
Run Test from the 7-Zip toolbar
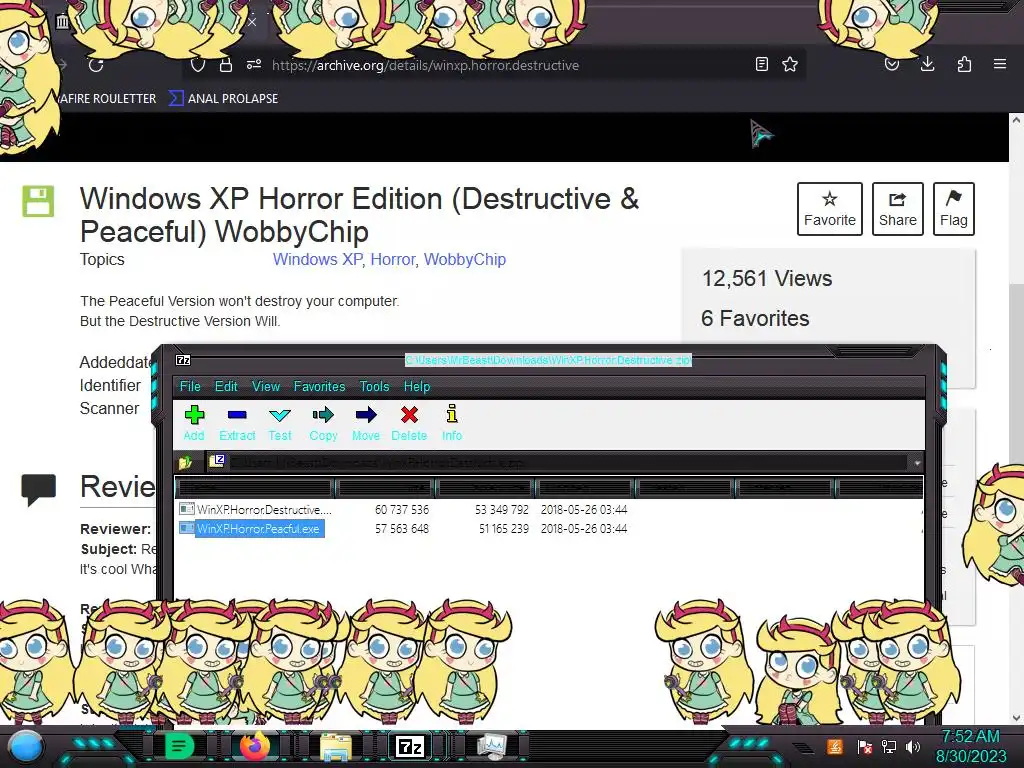[280, 423]
